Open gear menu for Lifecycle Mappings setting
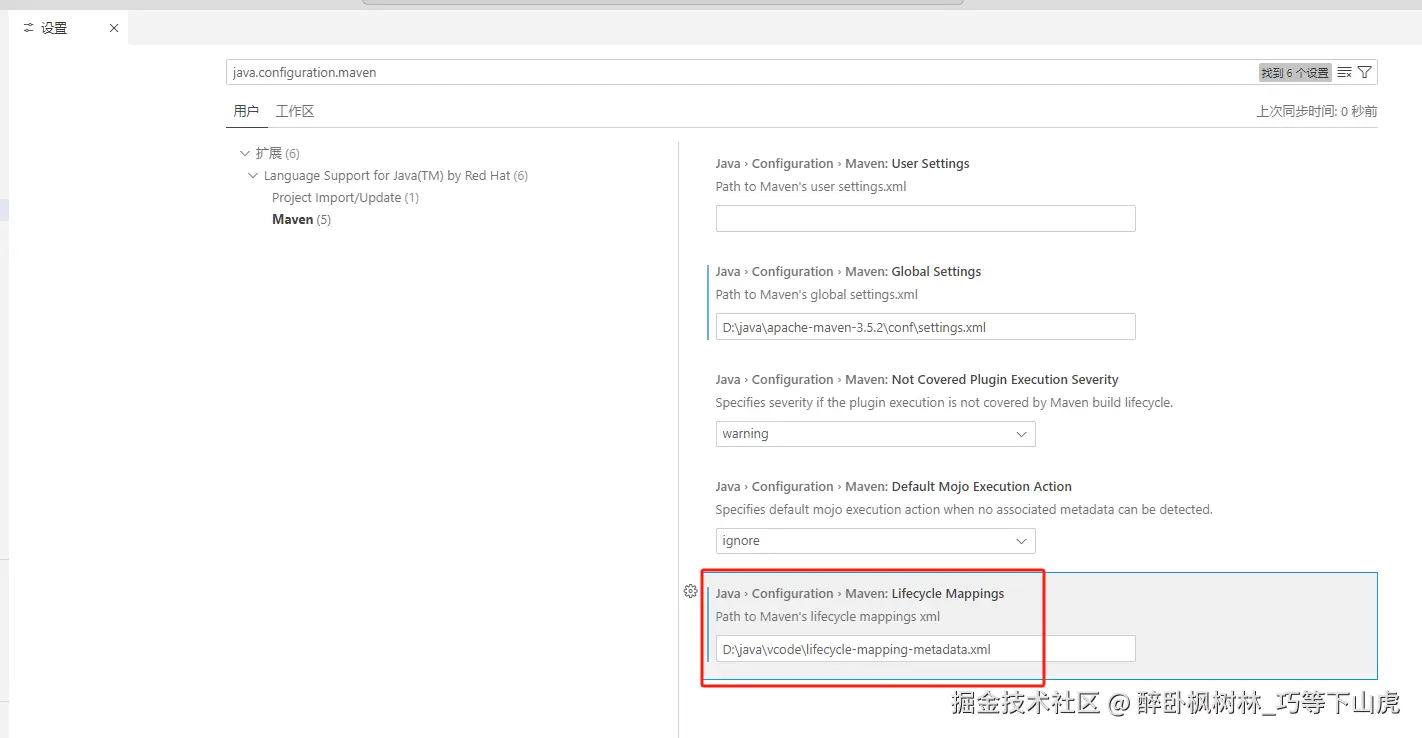The width and height of the screenshot is (1422, 738). click(x=690, y=591)
